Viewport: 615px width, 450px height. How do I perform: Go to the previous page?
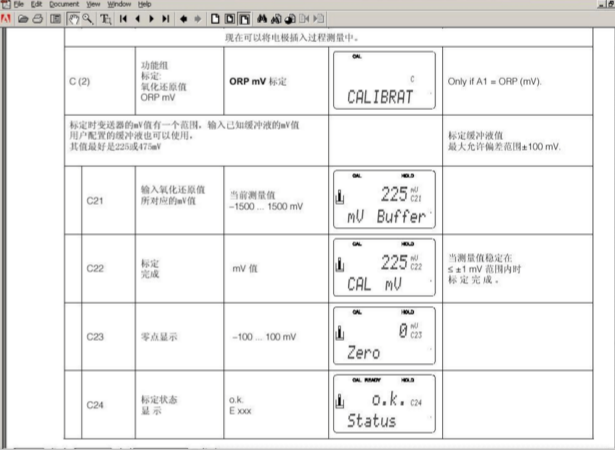[137, 18]
